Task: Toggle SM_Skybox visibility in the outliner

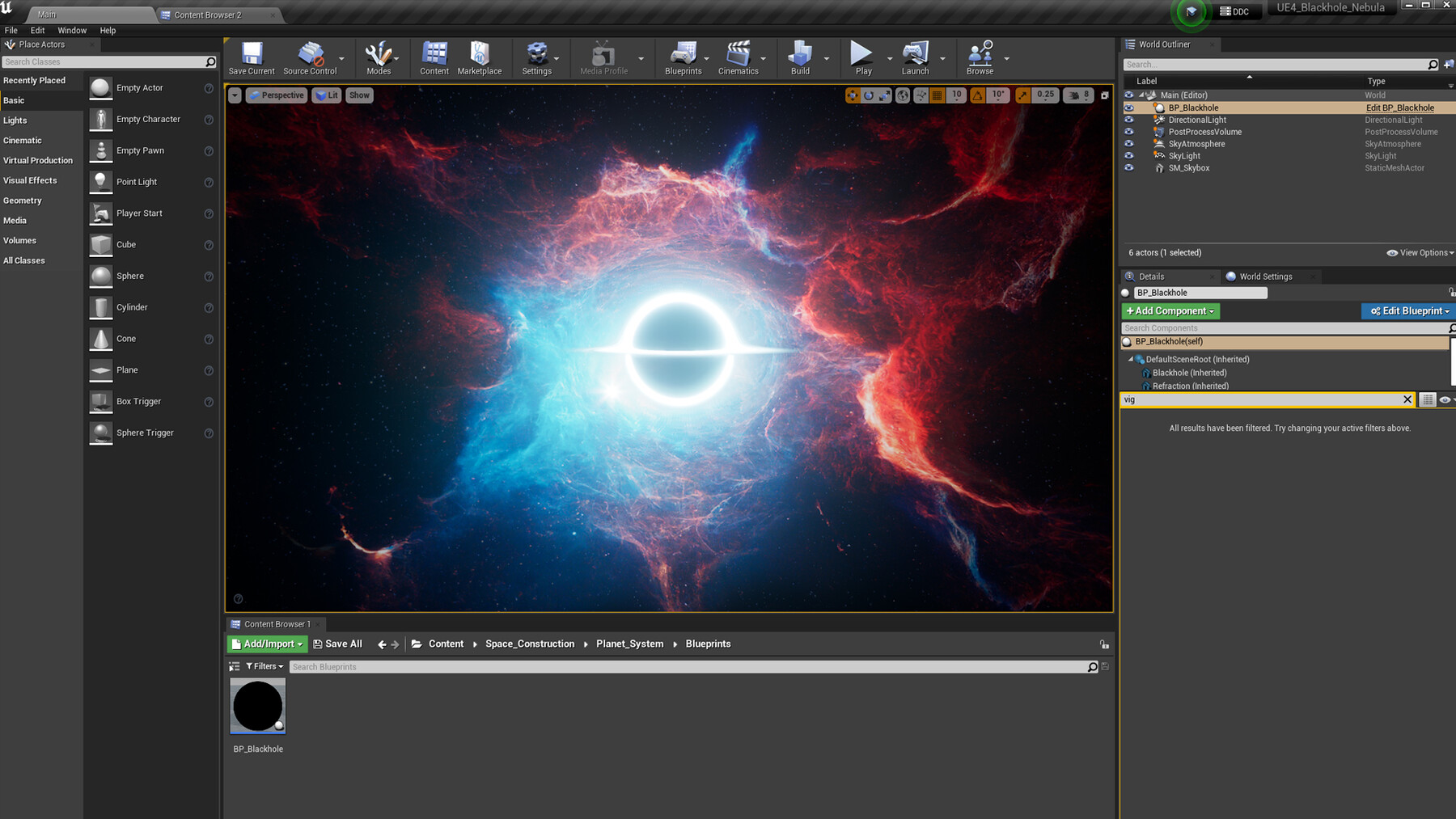Action: coord(1129,168)
